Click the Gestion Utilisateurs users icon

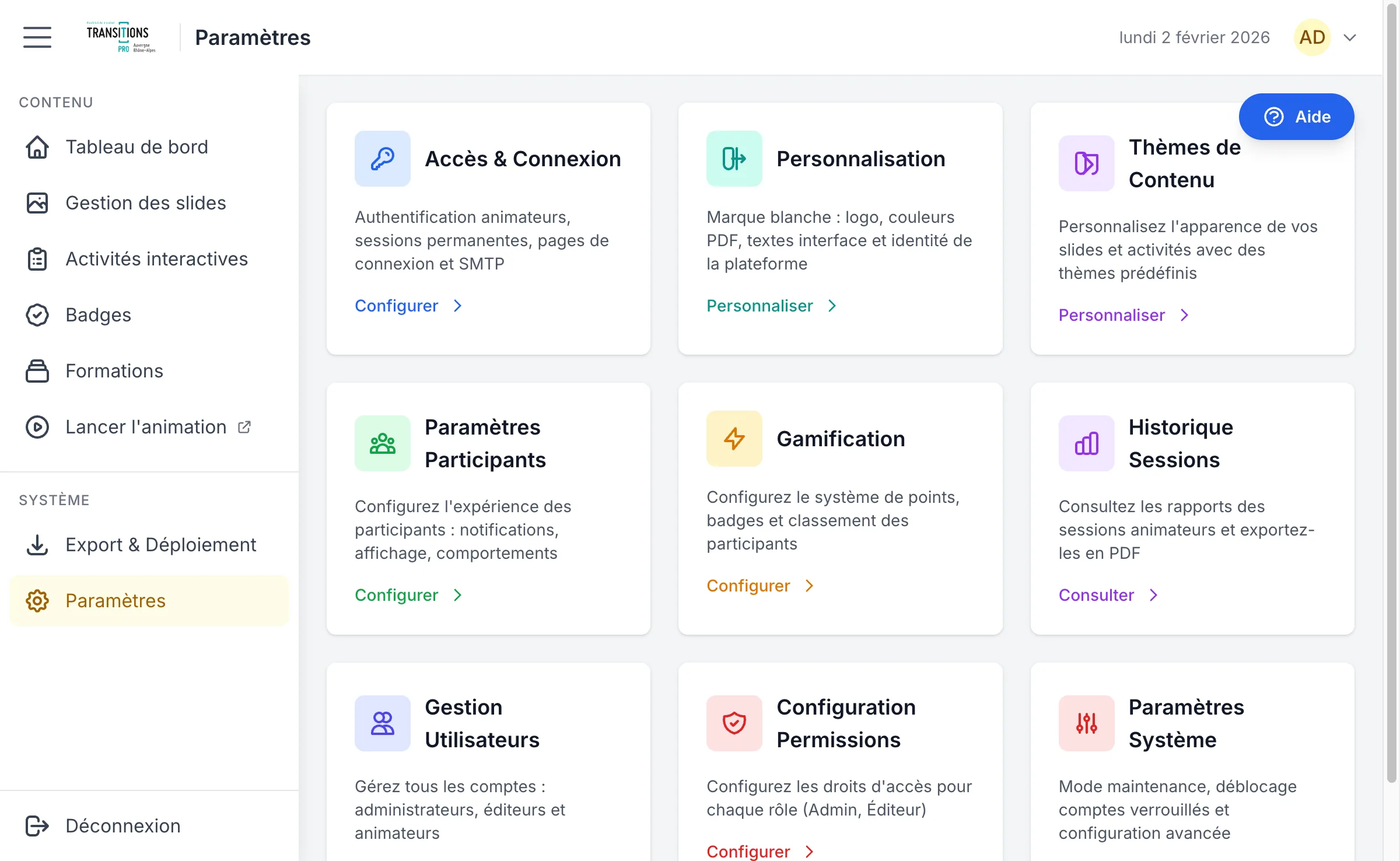pyautogui.click(x=383, y=723)
